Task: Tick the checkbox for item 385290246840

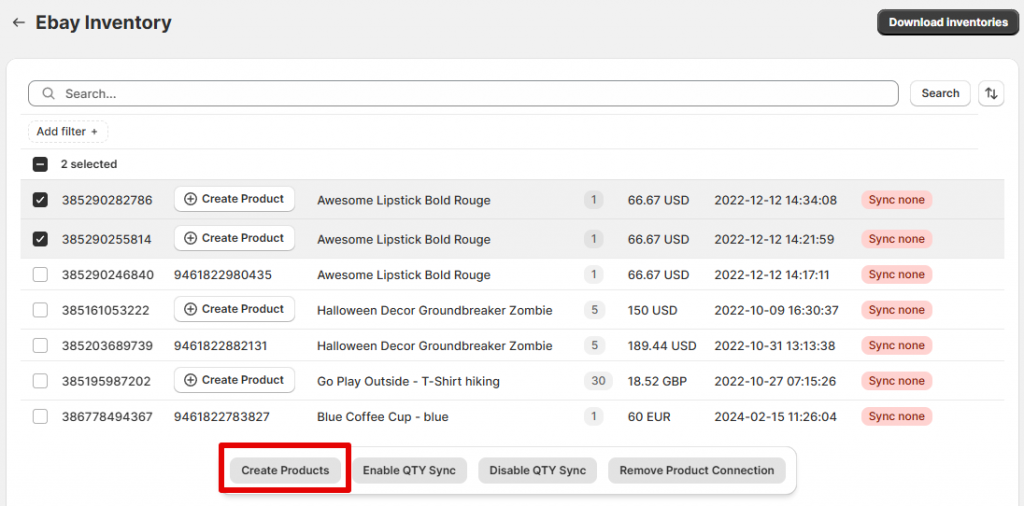Action: pyautogui.click(x=40, y=275)
